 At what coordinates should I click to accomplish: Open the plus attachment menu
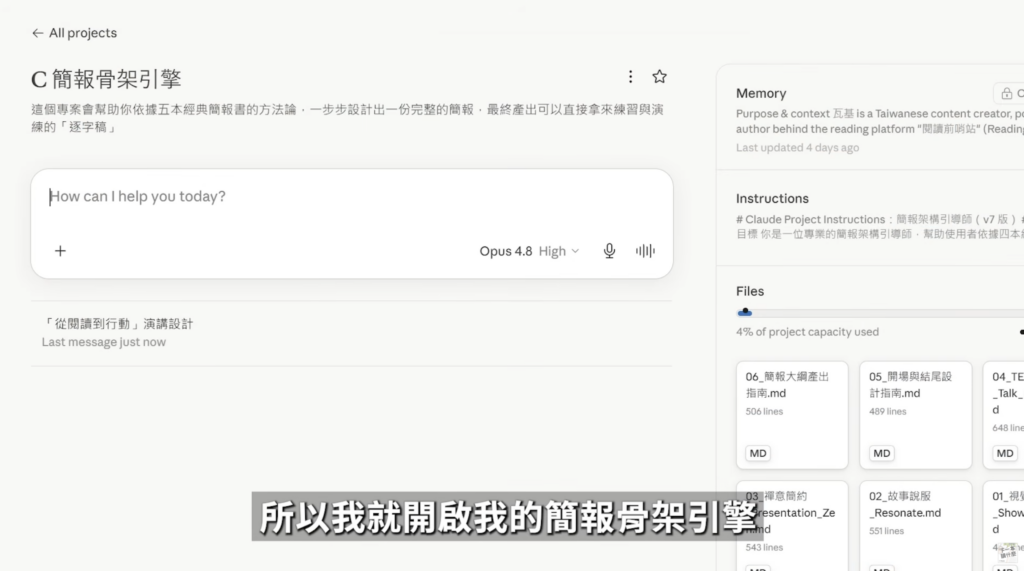[60, 251]
